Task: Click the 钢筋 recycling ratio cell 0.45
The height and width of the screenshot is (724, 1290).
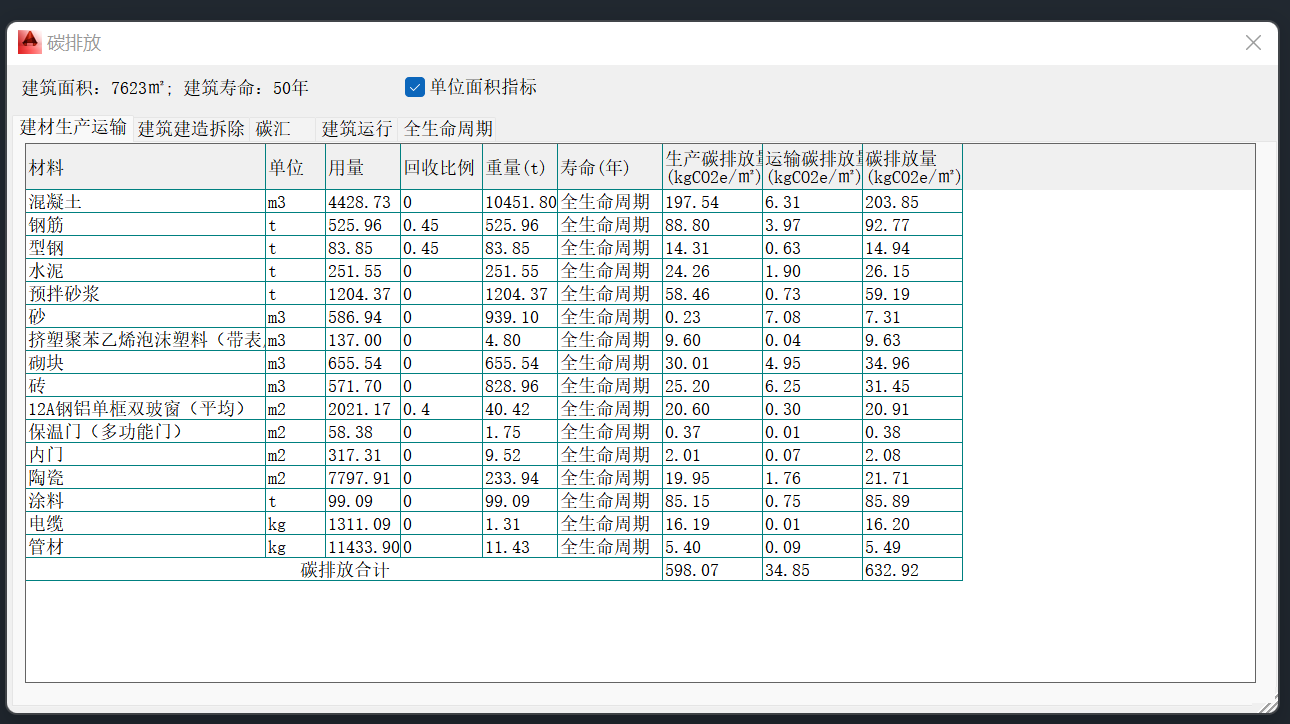Action: click(440, 225)
